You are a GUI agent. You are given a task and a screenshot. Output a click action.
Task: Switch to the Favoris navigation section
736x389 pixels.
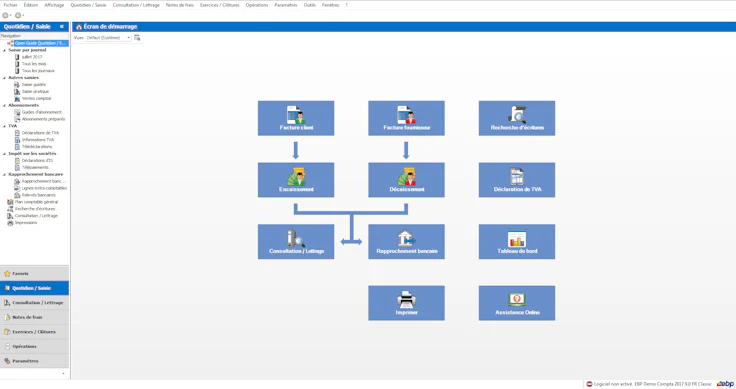pyautogui.click(x=34, y=274)
